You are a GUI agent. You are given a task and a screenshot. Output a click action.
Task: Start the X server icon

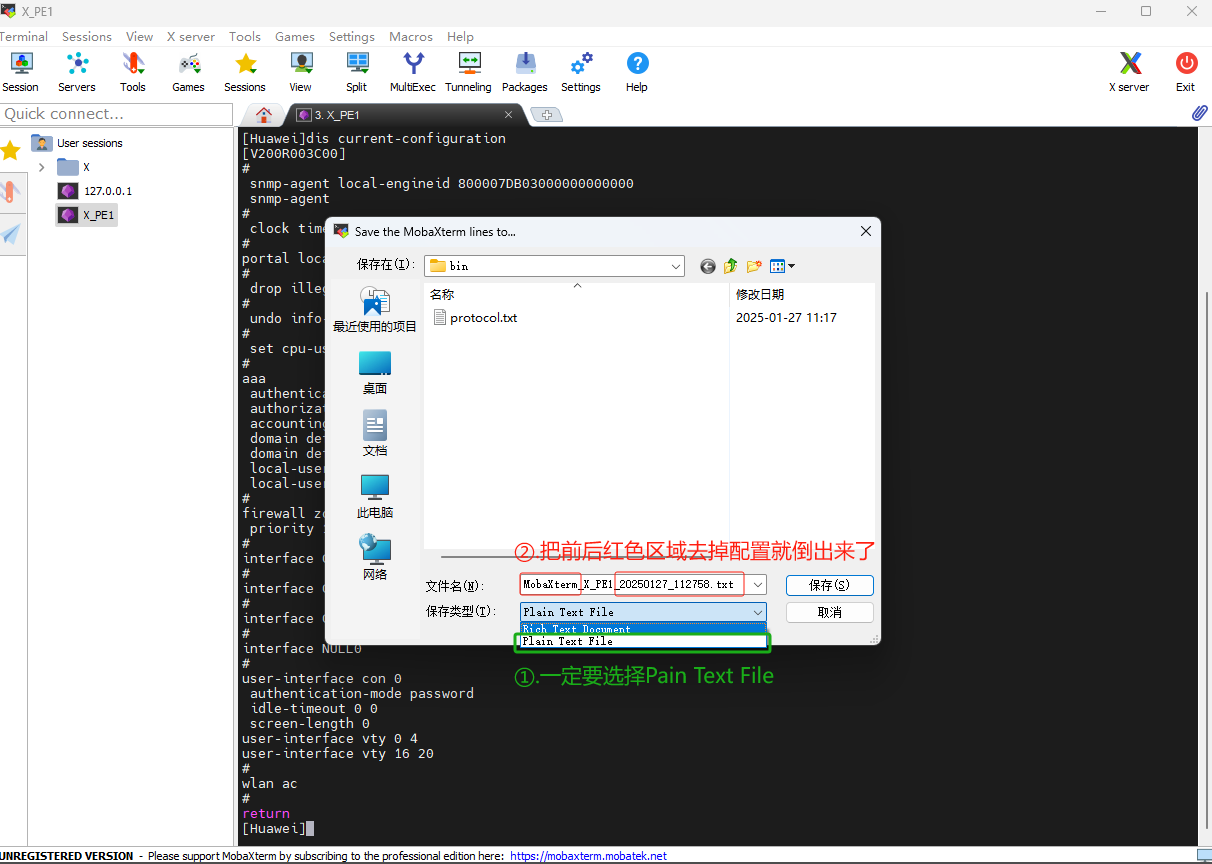pyautogui.click(x=1130, y=73)
